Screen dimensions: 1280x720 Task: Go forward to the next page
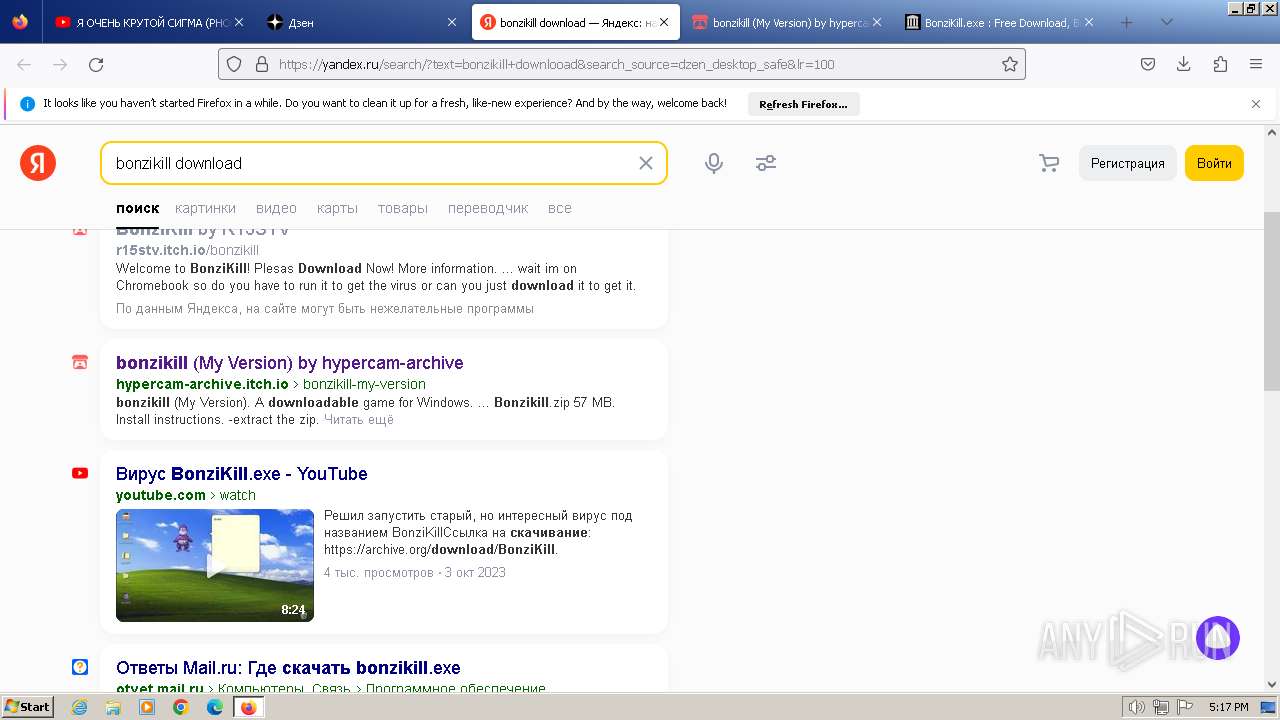tap(60, 64)
